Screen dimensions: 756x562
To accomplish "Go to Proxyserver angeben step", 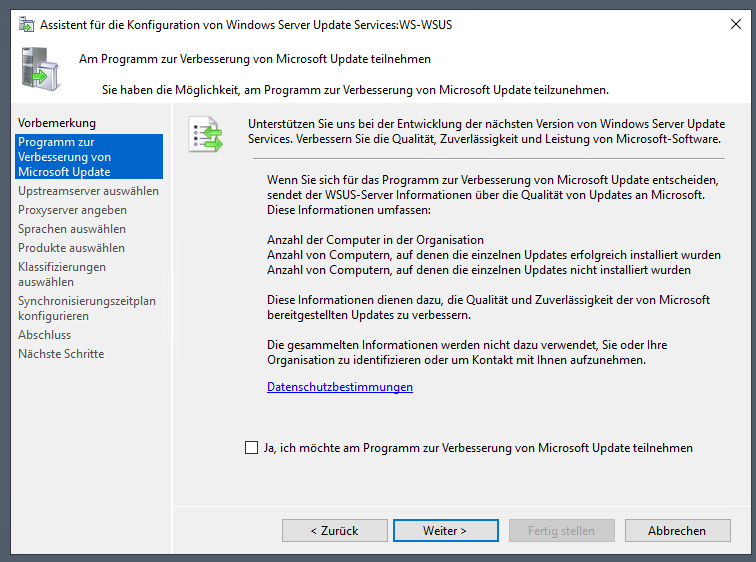I will [72, 210].
